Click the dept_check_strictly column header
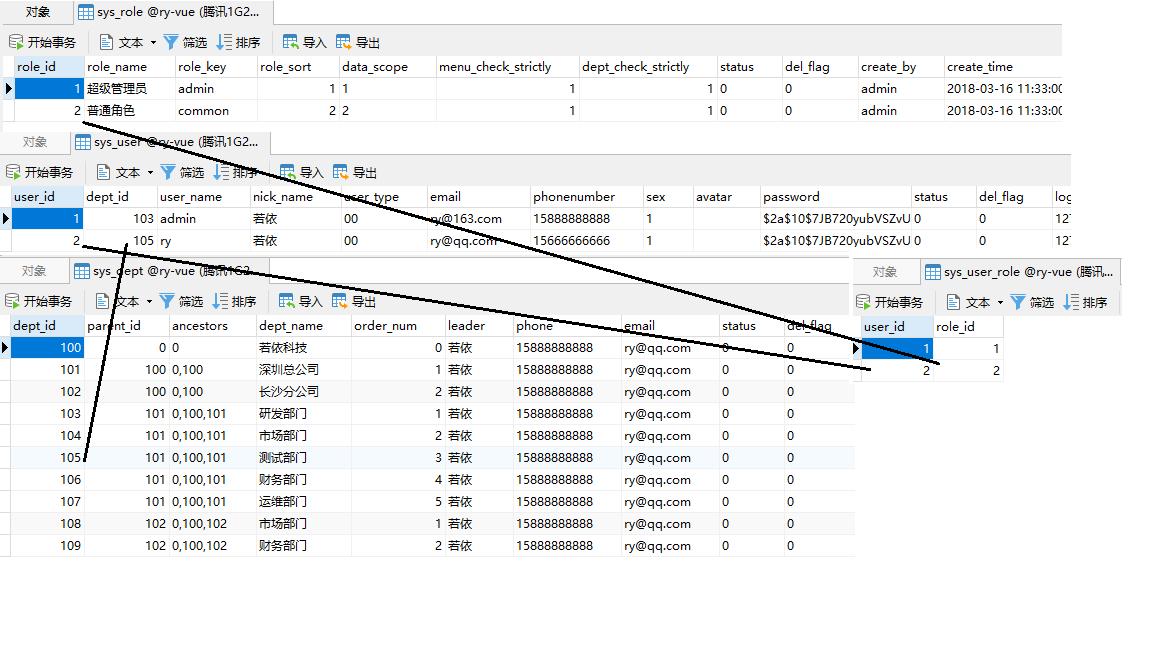Viewport: 1152px width, 648px height. 648,67
